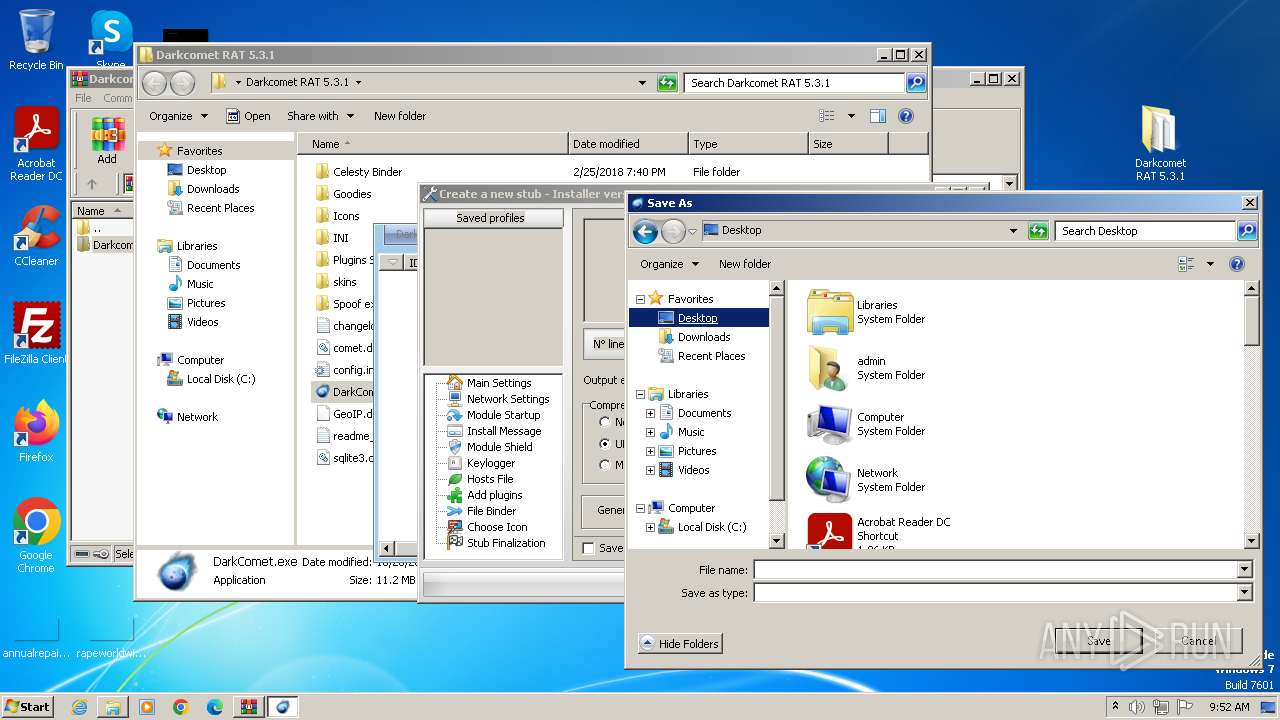Screen dimensions: 1280x720
Task: Select UPX compression radio button
Action: (x=605, y=443)
